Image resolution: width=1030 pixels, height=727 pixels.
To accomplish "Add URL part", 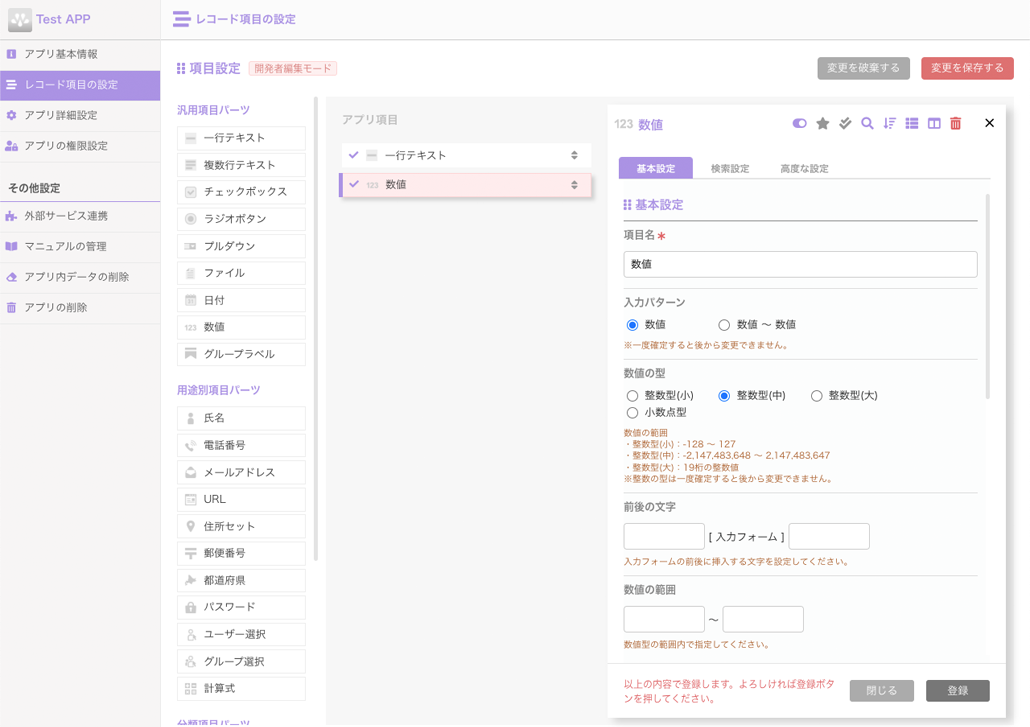I will click(x=241, y=499).
